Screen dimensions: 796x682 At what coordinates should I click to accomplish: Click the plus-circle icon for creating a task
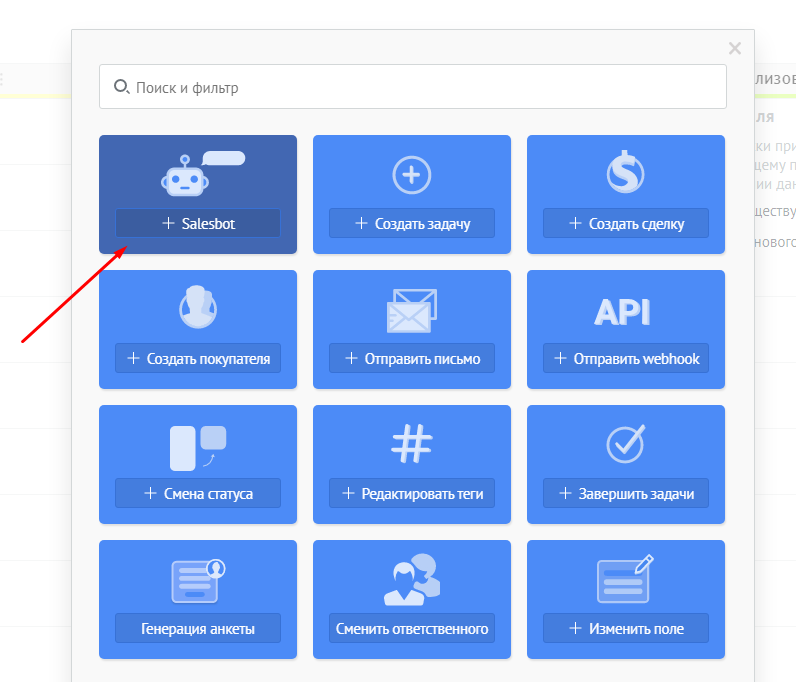pos(412,175)
